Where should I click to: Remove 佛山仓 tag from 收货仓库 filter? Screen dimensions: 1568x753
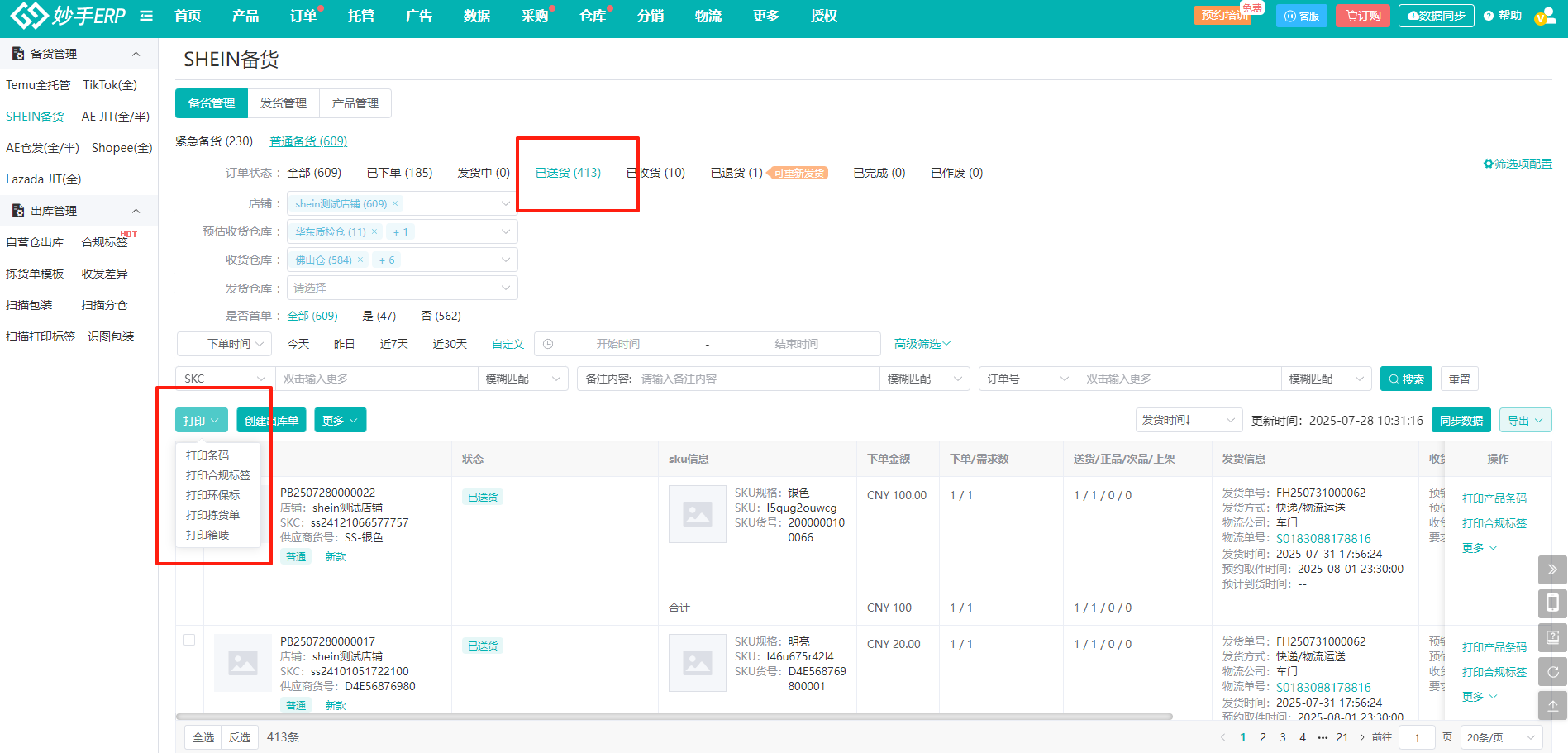pos(360,260)
